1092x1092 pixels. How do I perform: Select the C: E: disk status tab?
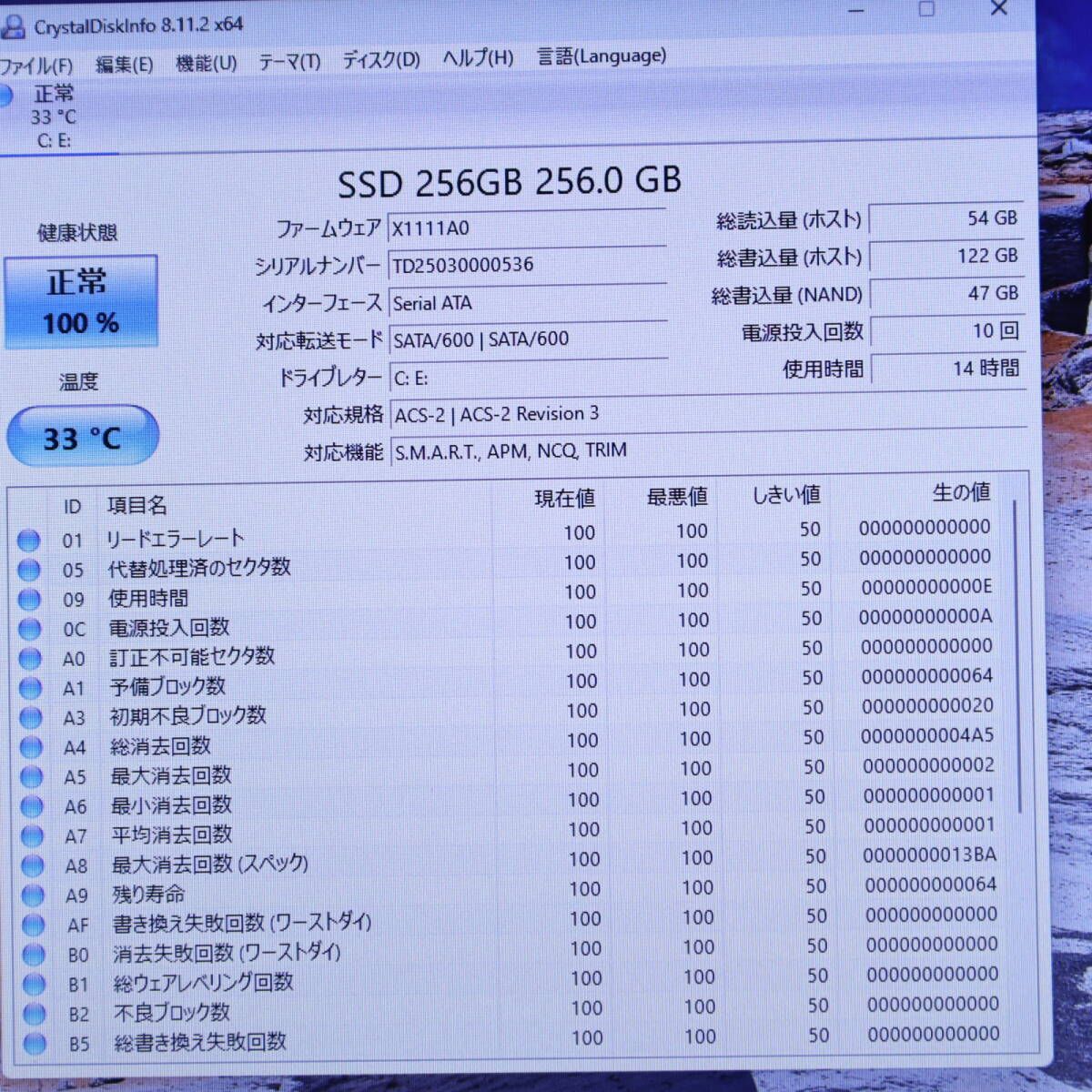tap(55, 116)
